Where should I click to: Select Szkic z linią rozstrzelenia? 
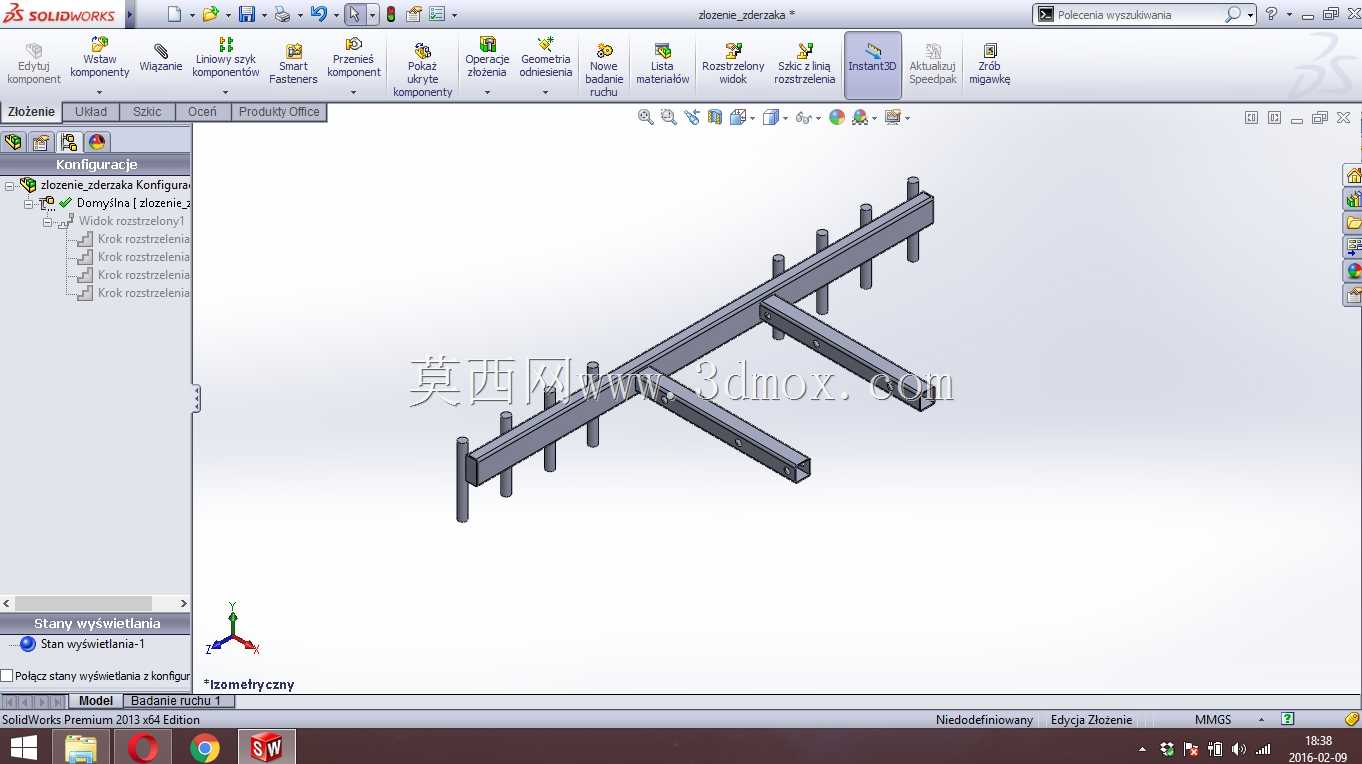point(804,64)
